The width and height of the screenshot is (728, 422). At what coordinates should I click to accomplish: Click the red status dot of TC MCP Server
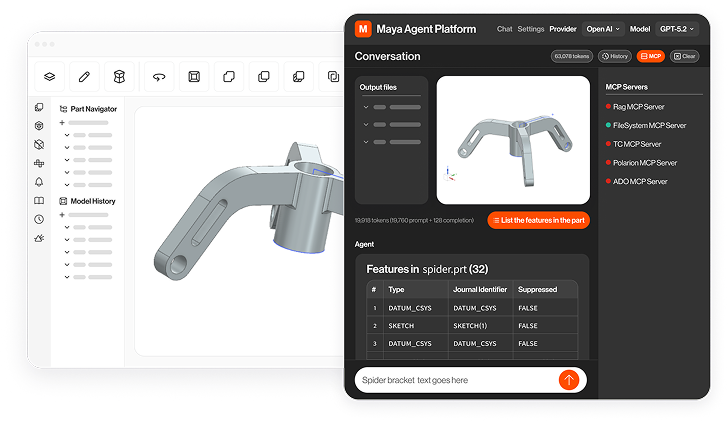[608, 144]
